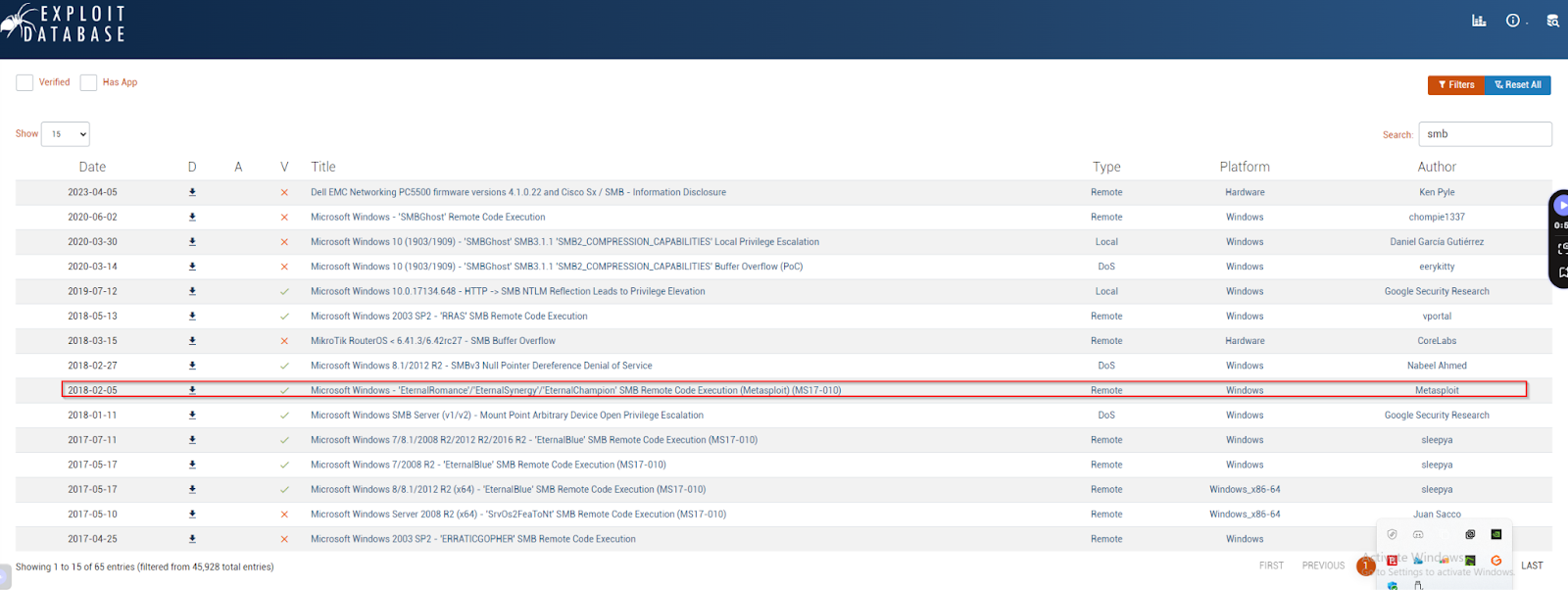
Task: Open author vportal's page
Action: tap(1437, 316)
